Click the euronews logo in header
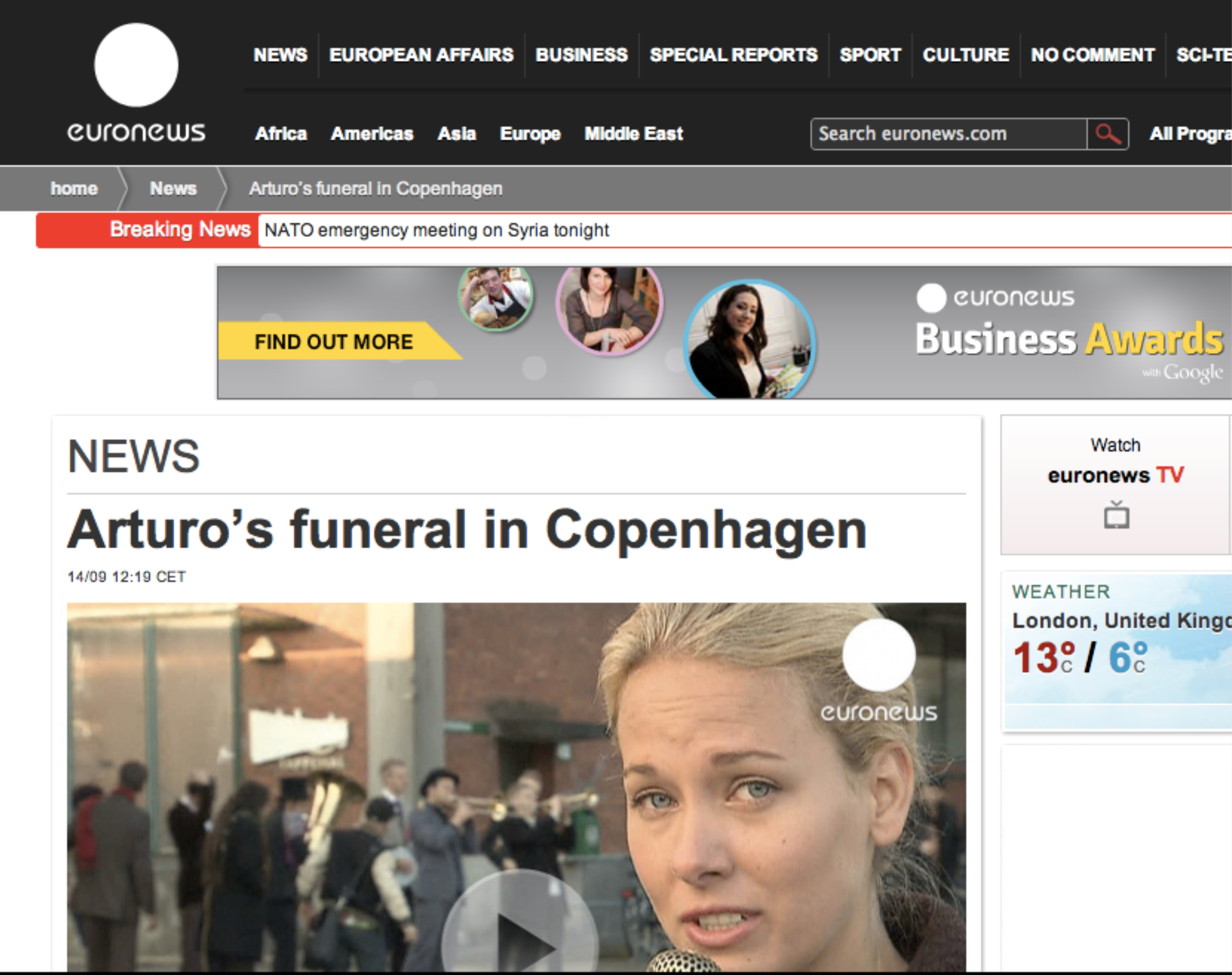Viewport: 1232px width, 975px height. [x=136, y=83]
